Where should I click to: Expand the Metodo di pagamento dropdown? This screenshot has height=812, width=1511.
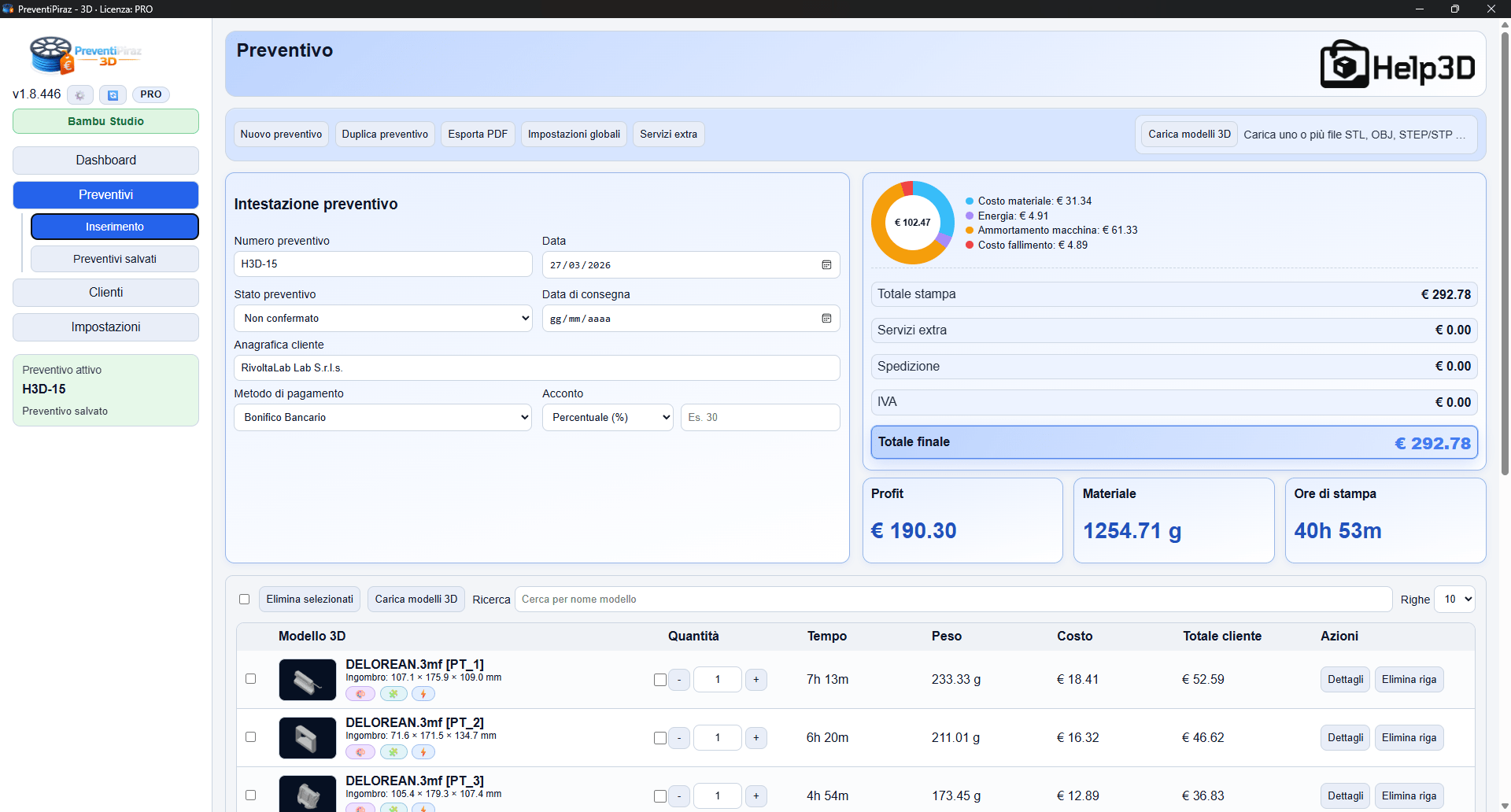382,418
